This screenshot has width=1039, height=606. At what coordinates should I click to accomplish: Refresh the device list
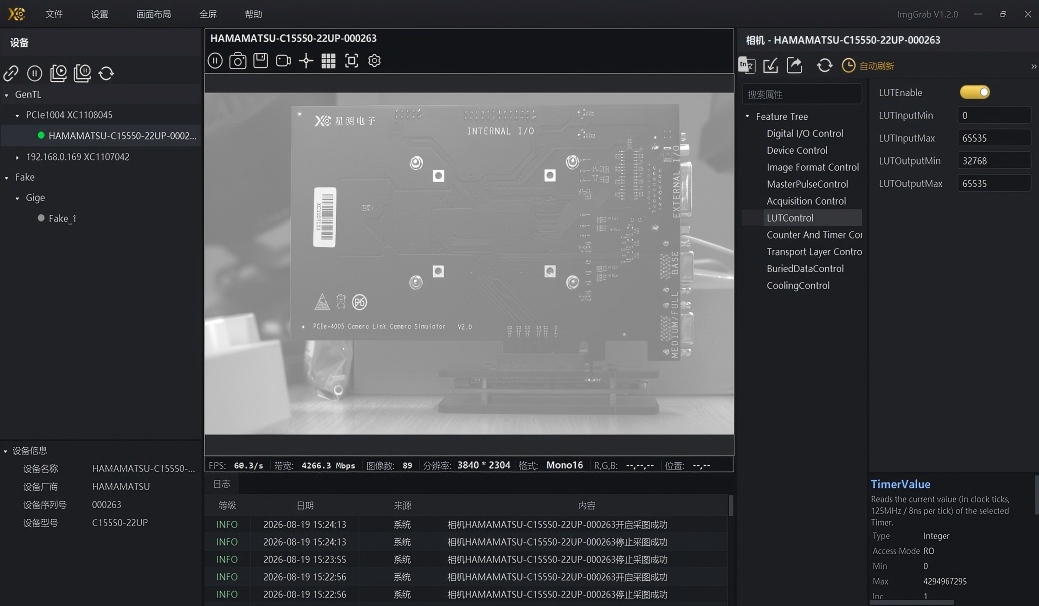tap(106, 73)
